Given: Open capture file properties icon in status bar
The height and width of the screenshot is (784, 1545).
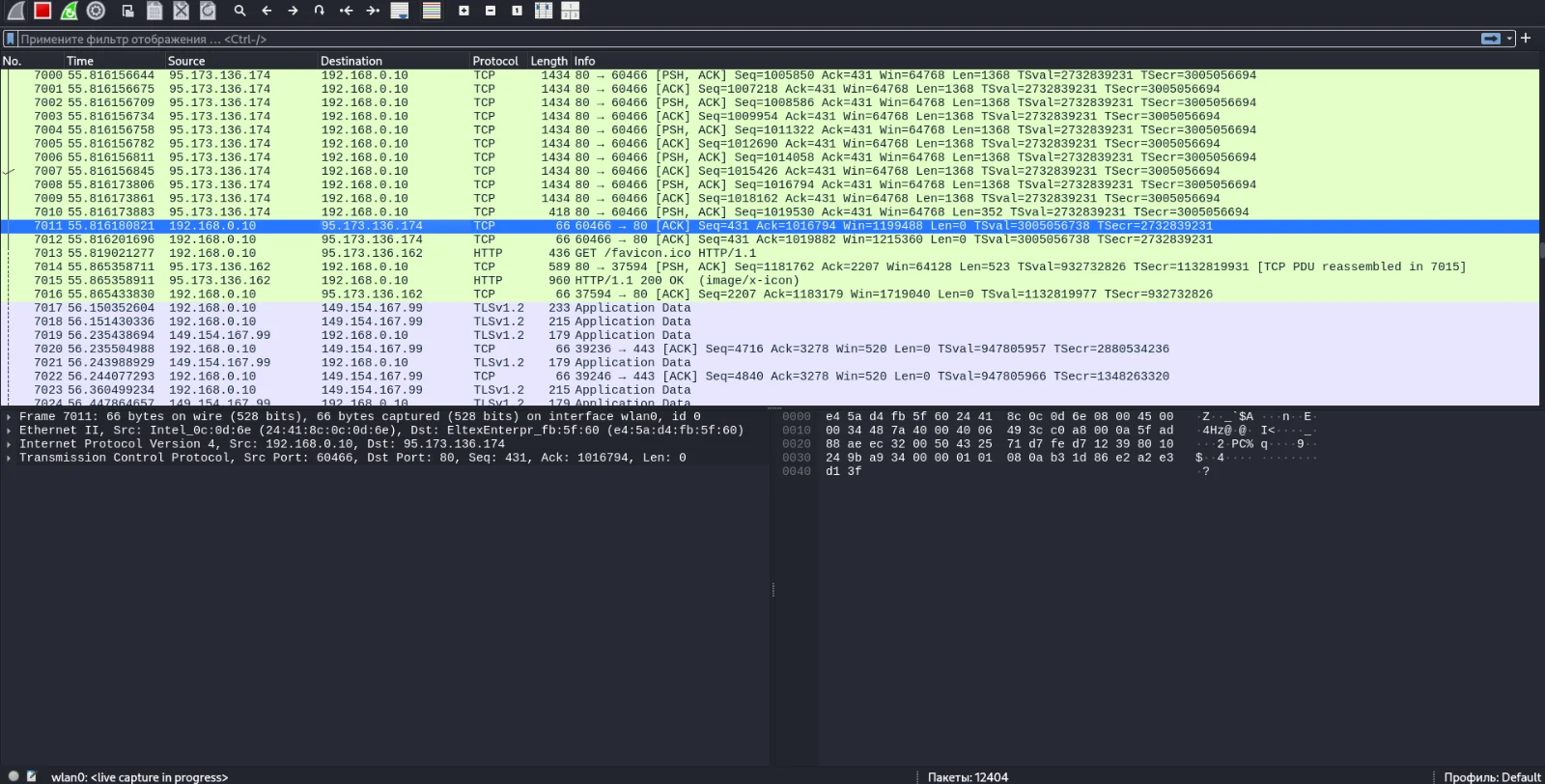Looking at the screenshot, I should pos(32,775).
